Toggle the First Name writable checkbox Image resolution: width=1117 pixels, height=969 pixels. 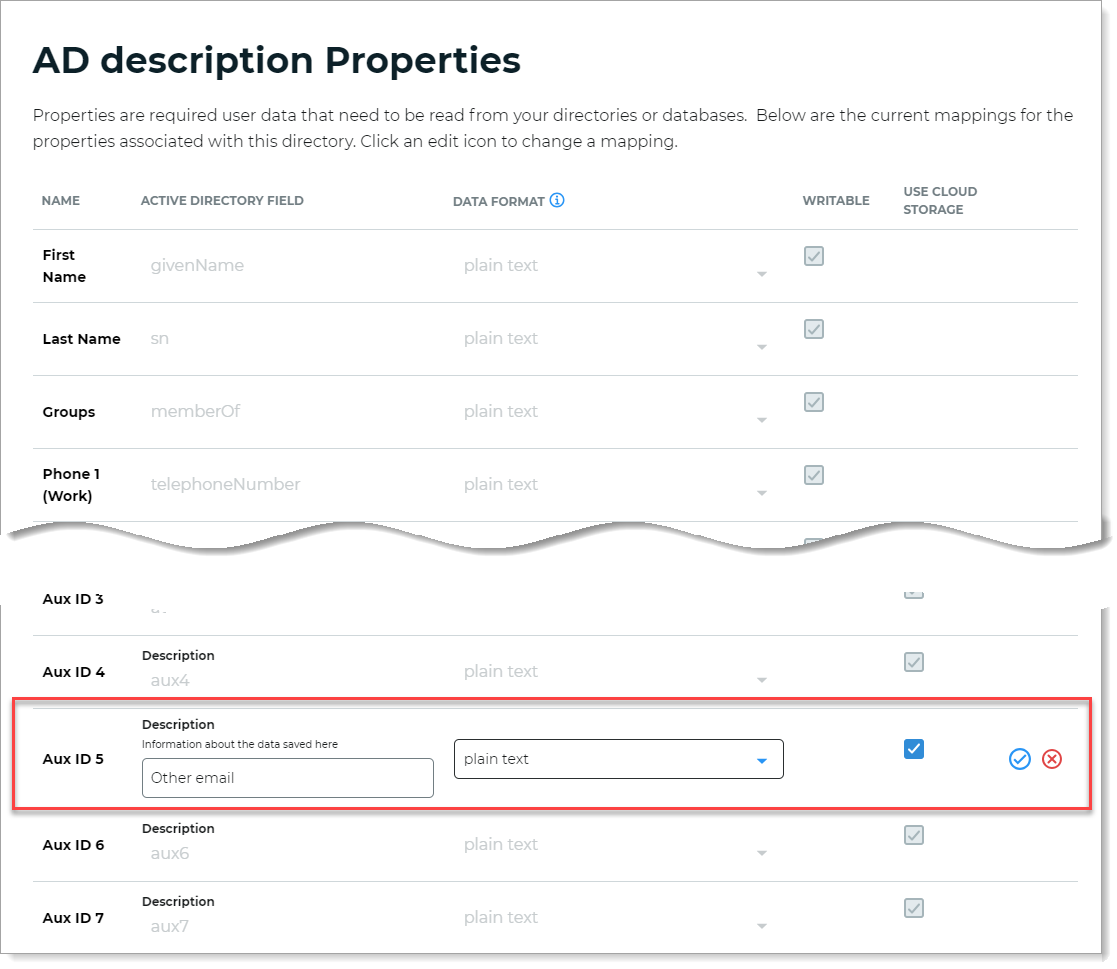(x=814, y=256)
